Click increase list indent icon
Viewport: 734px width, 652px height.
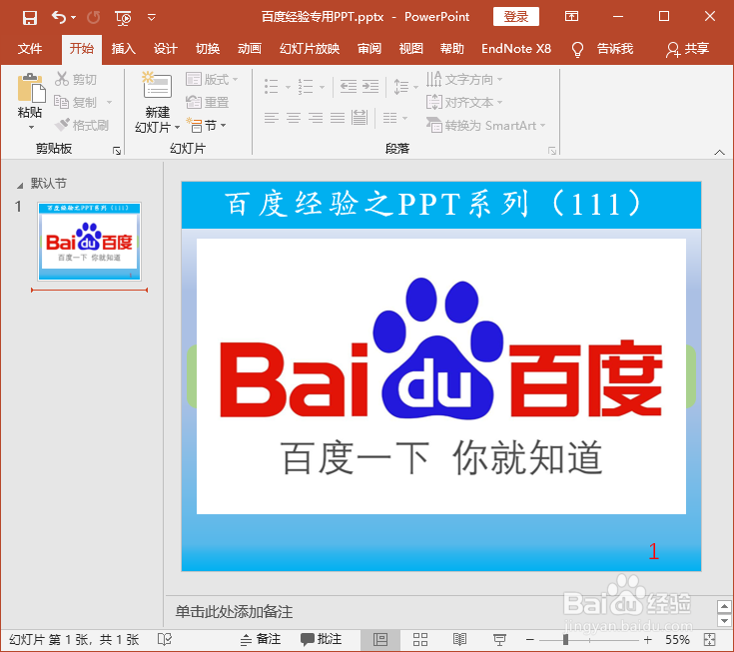370,86
